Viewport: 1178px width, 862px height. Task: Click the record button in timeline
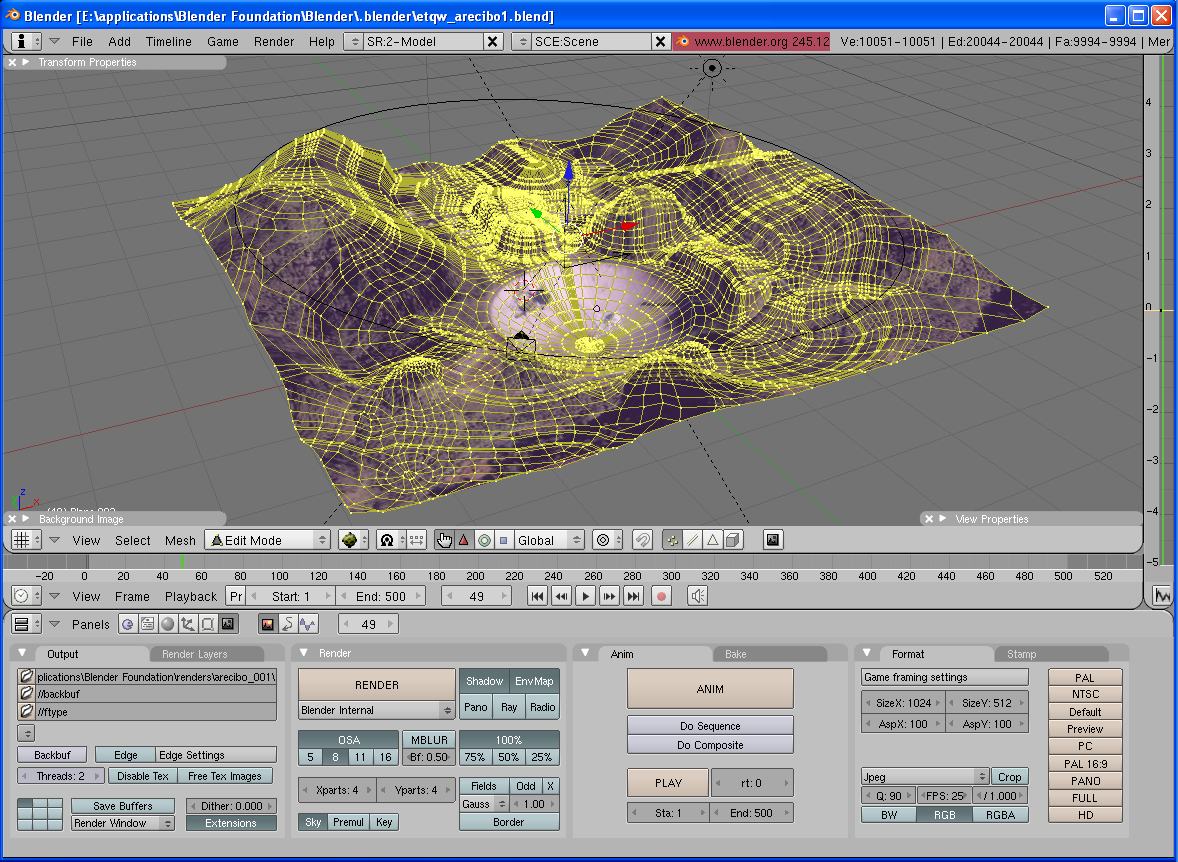click(x=661, y=596)
